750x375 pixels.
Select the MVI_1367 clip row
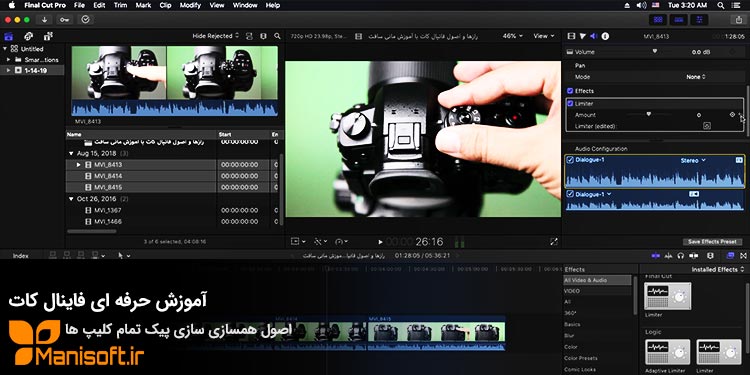click(172, 210)
